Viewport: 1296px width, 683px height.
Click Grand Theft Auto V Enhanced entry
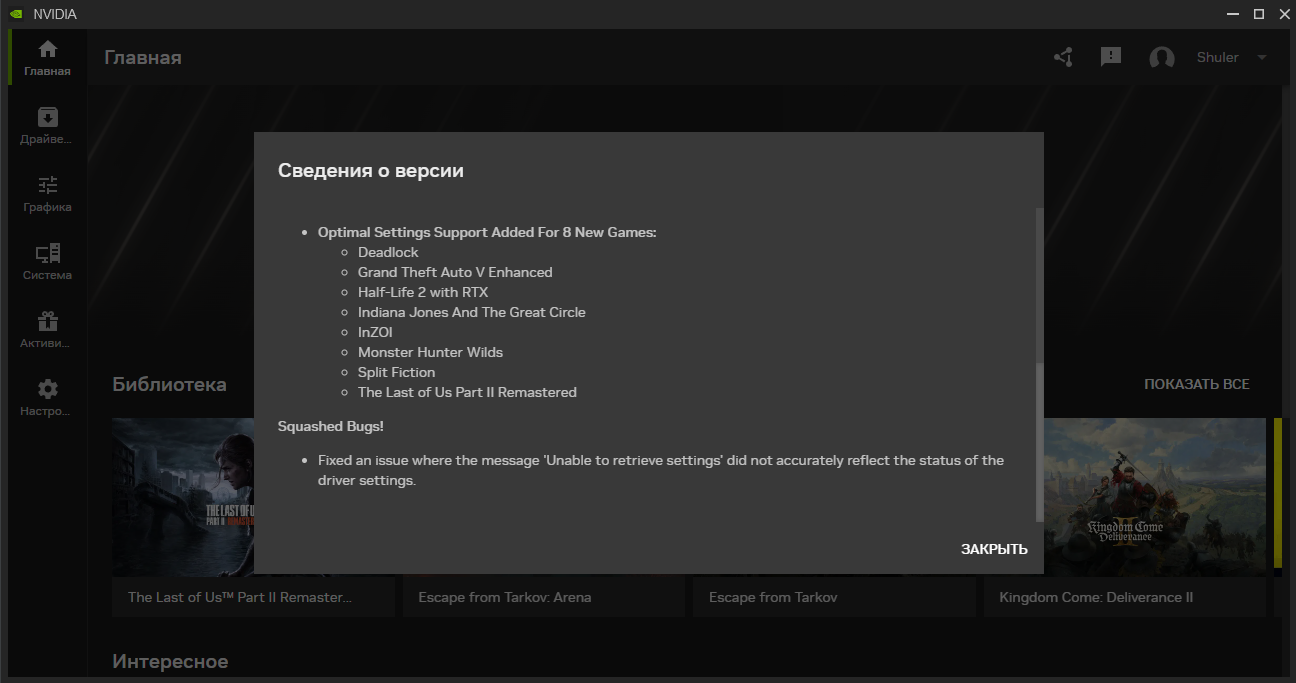pos(455,272)
